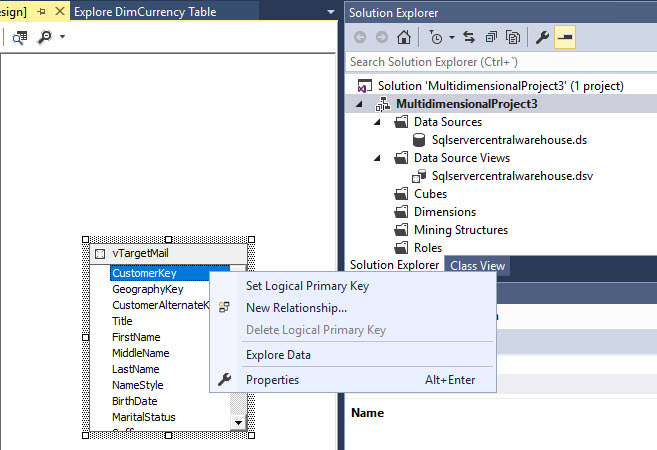Click the Mining Structures folder icon
This screenshot has width=657, height=450.
pyautogui.click(x=401, y=230)
